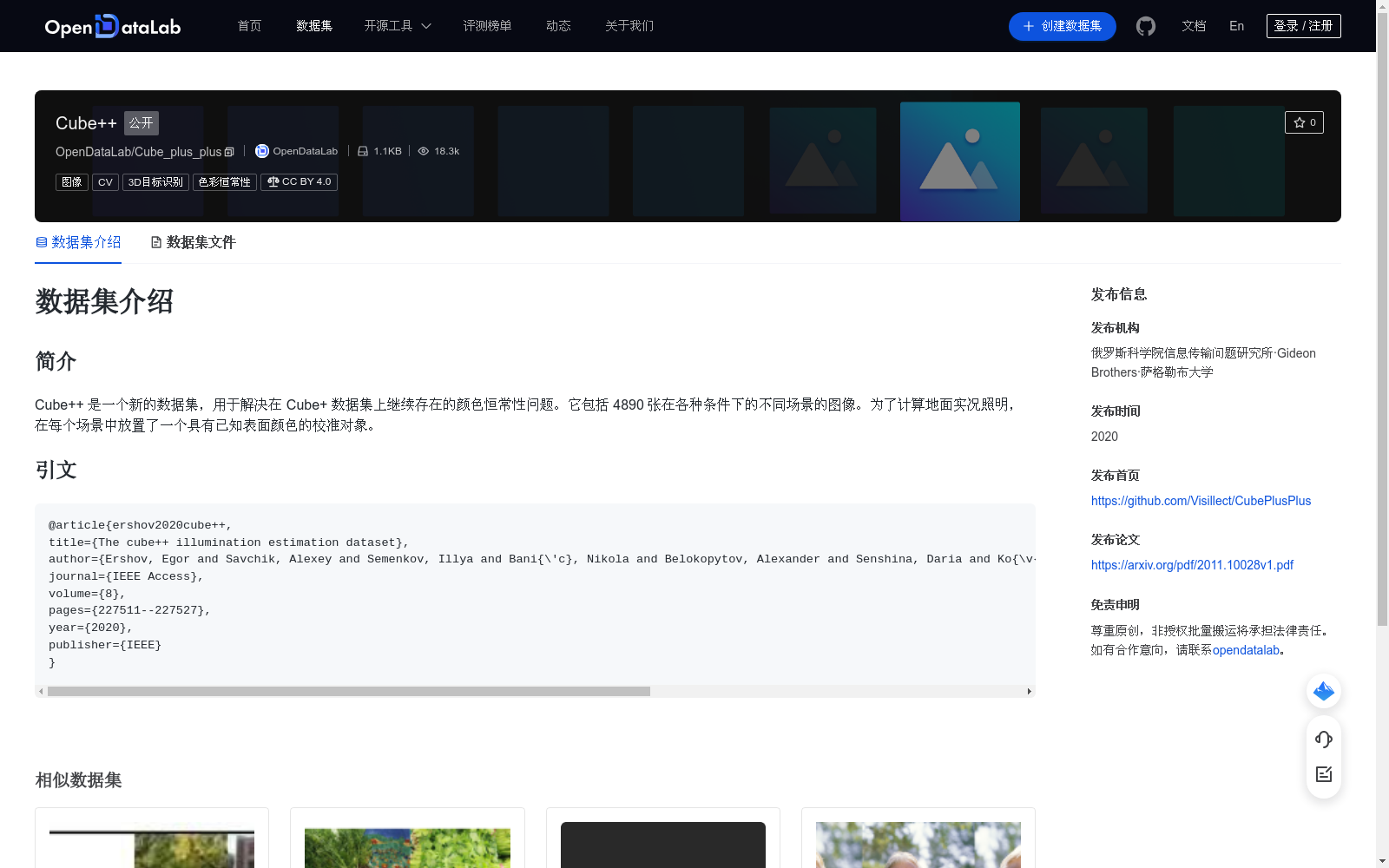Open 关于我们 navigation item
The width and height of the screenshot is (1389, 868).
click(629, 26)
